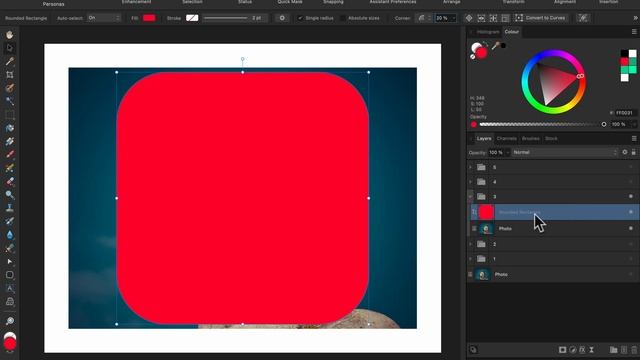Select the Colour Picker tool in left toolbar
The width and height of the screenshot is (640, 360).
10,61
